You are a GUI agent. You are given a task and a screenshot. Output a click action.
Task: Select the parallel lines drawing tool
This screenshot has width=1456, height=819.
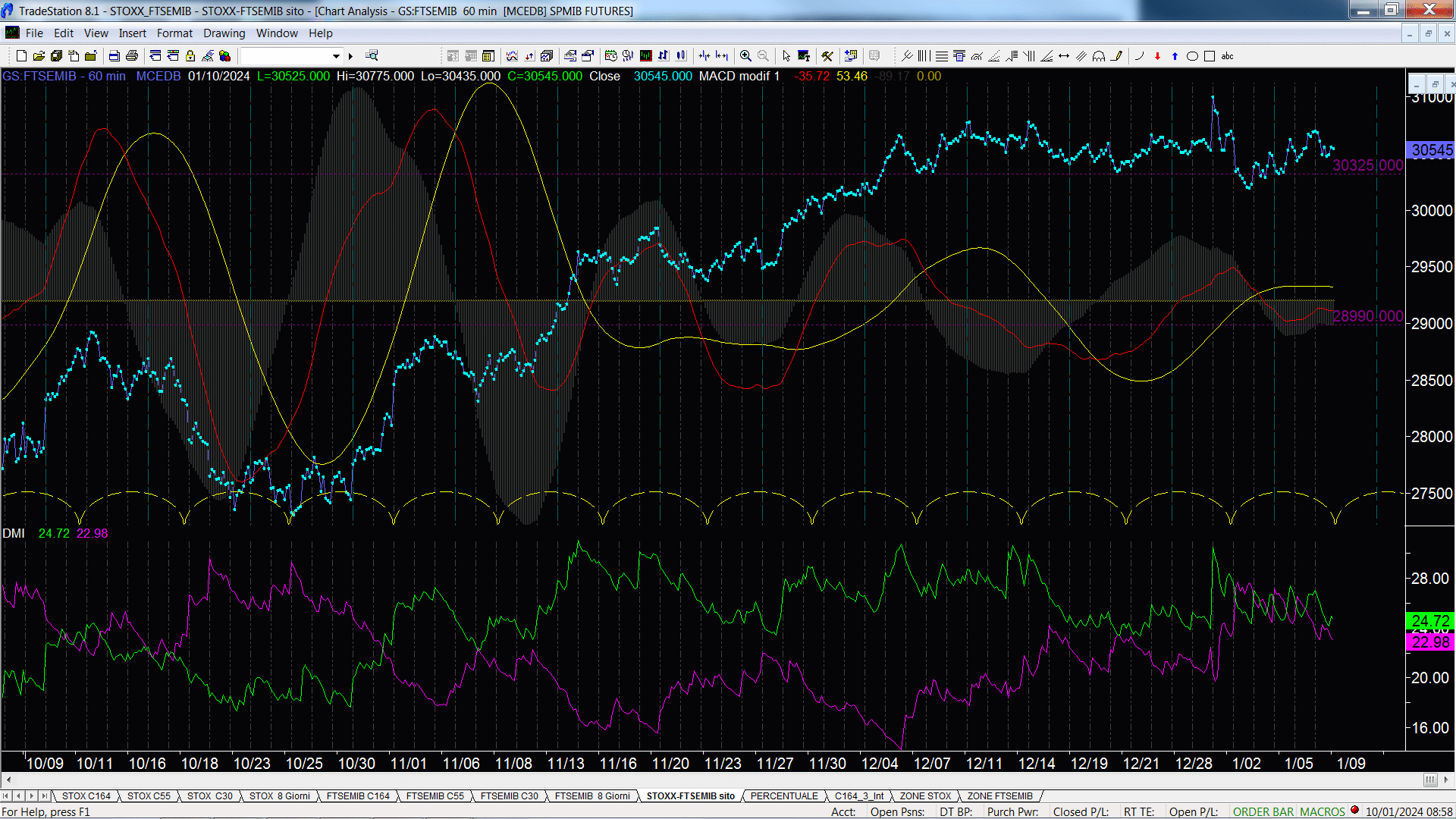tap(1081, 55)
